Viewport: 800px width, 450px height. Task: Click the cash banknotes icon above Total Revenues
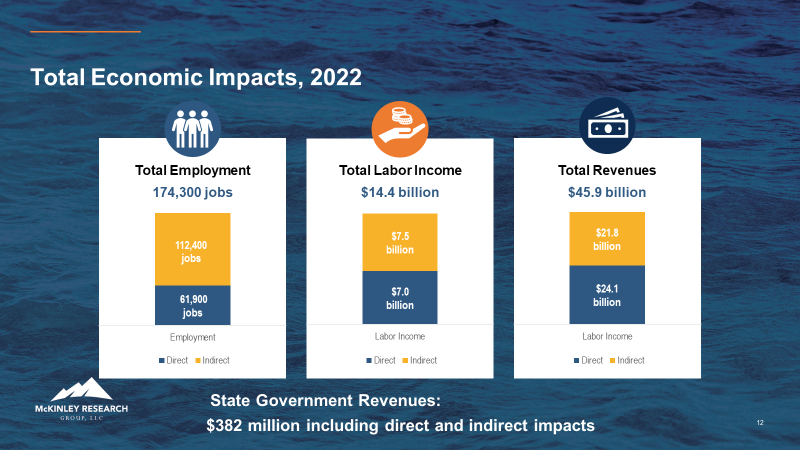coord(607,126)
